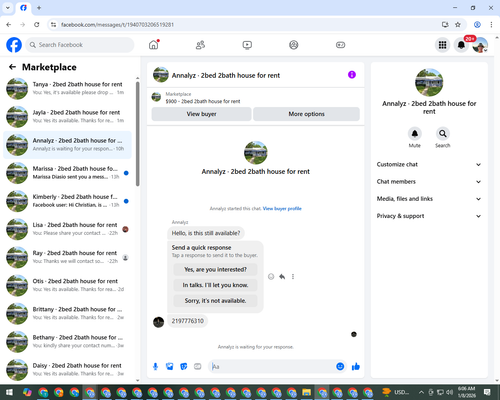
Task: Open Daisy's conversation
Action: click(x=67, y=370)
